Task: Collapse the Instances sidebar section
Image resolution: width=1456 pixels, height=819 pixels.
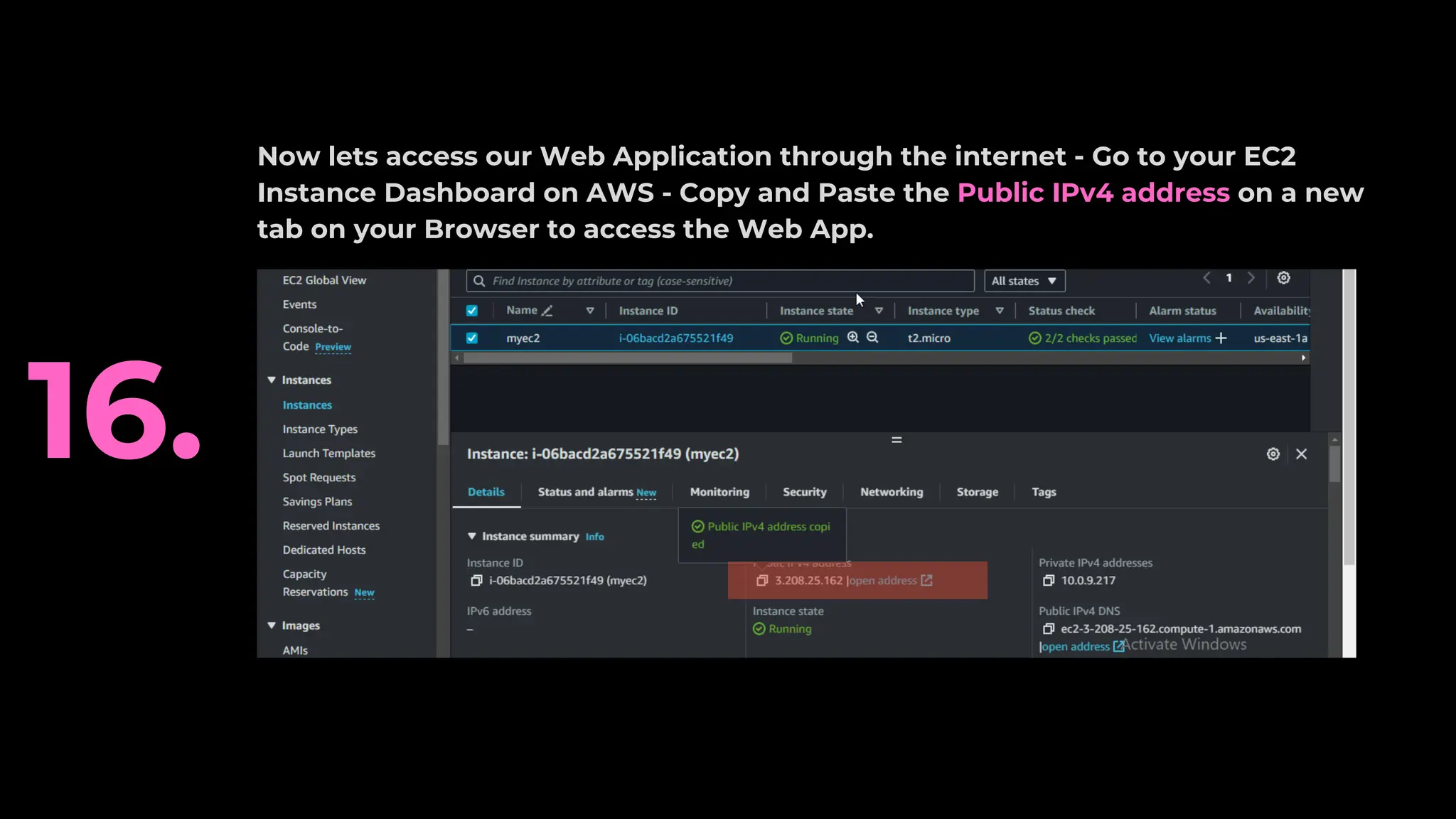Action: pyautogui.click(x=272, y=380)
